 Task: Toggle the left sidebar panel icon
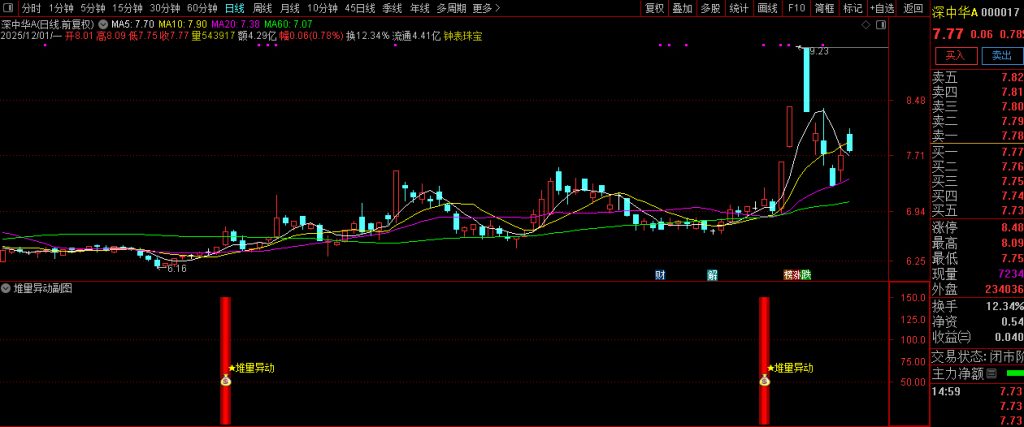point(8,8)
